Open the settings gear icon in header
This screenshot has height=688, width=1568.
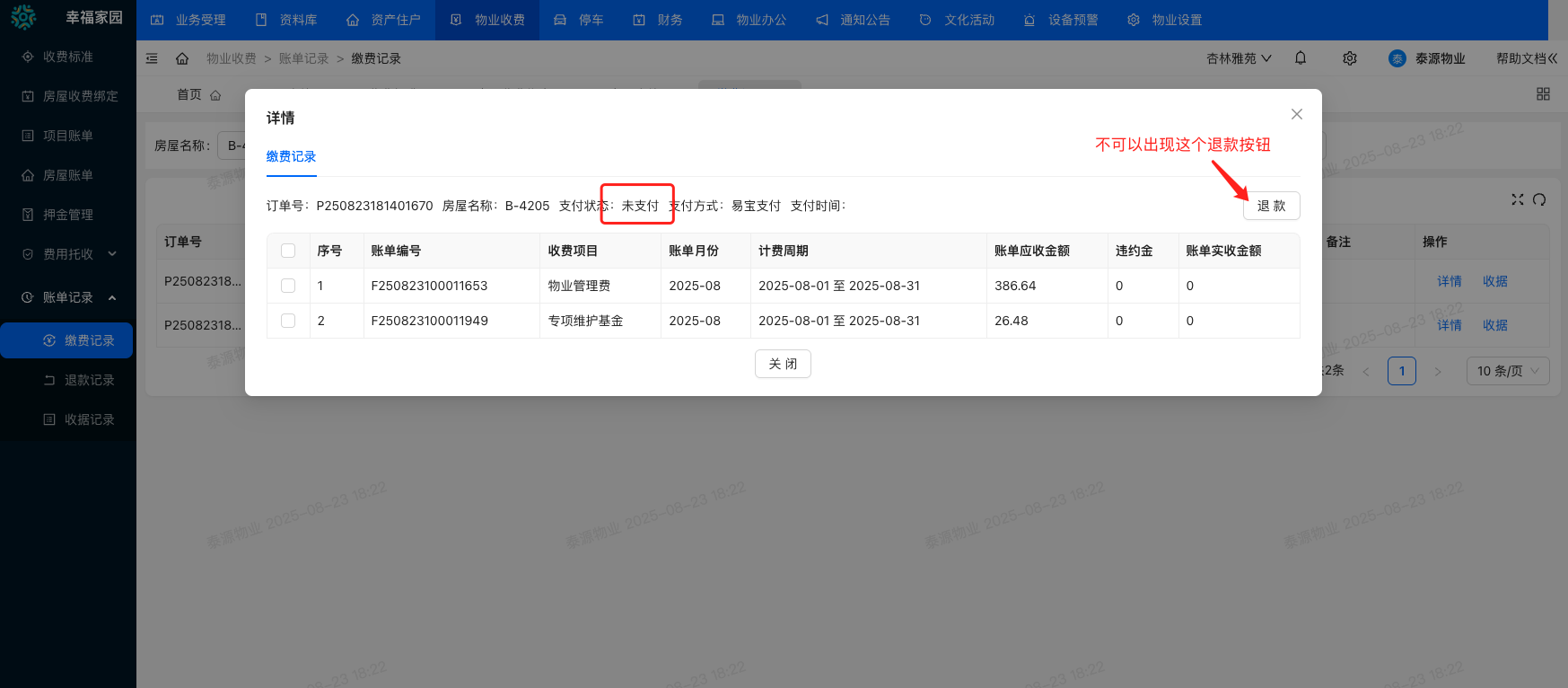click(1349, 58)
